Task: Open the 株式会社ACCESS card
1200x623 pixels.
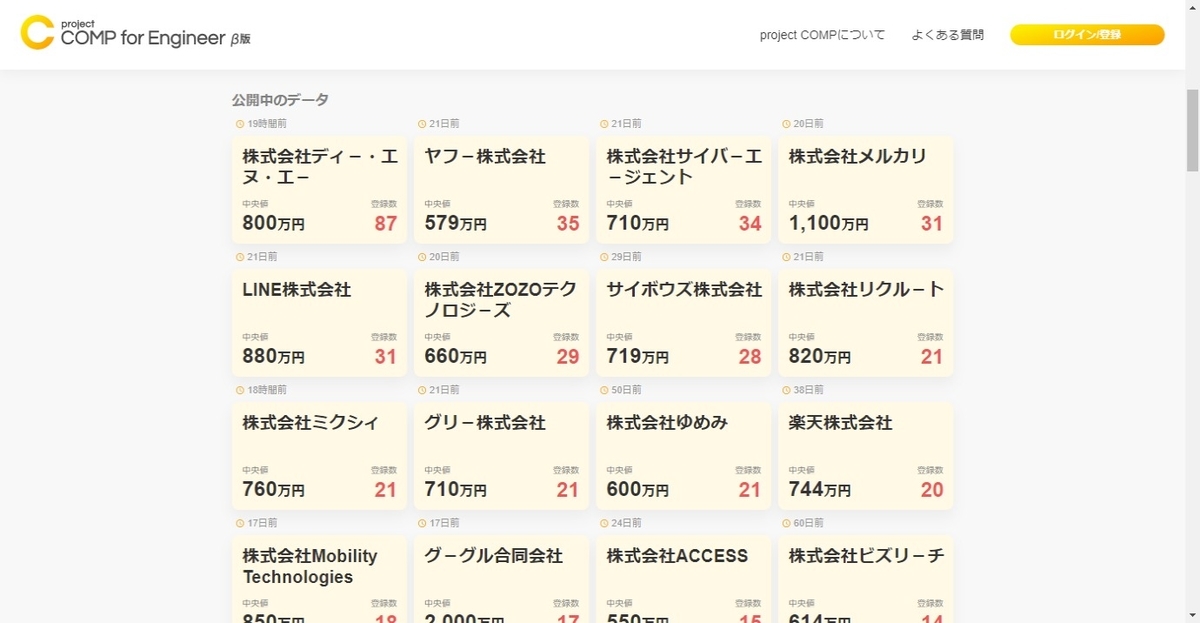Action: 683,579
